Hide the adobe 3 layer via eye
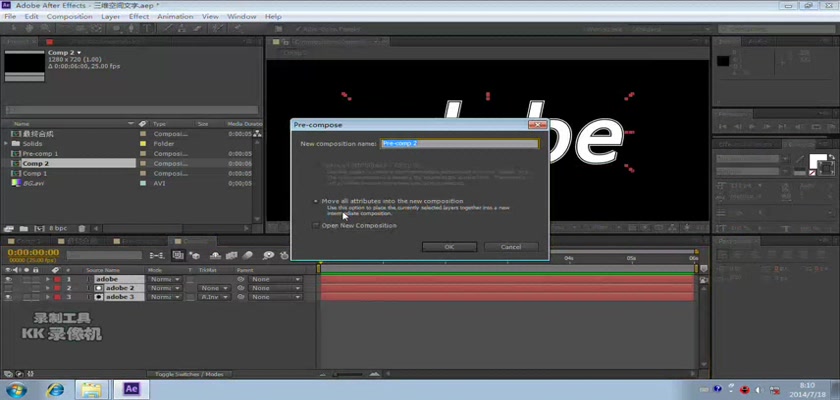This screenshot has height=400, width=840. coord(8,297)
